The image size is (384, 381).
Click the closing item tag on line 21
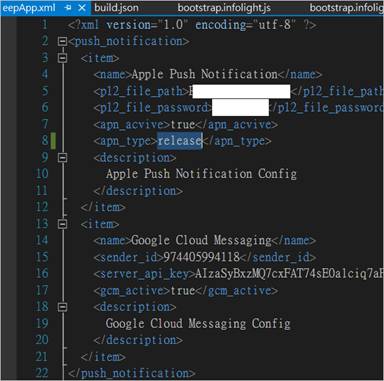tap(103, 357)
